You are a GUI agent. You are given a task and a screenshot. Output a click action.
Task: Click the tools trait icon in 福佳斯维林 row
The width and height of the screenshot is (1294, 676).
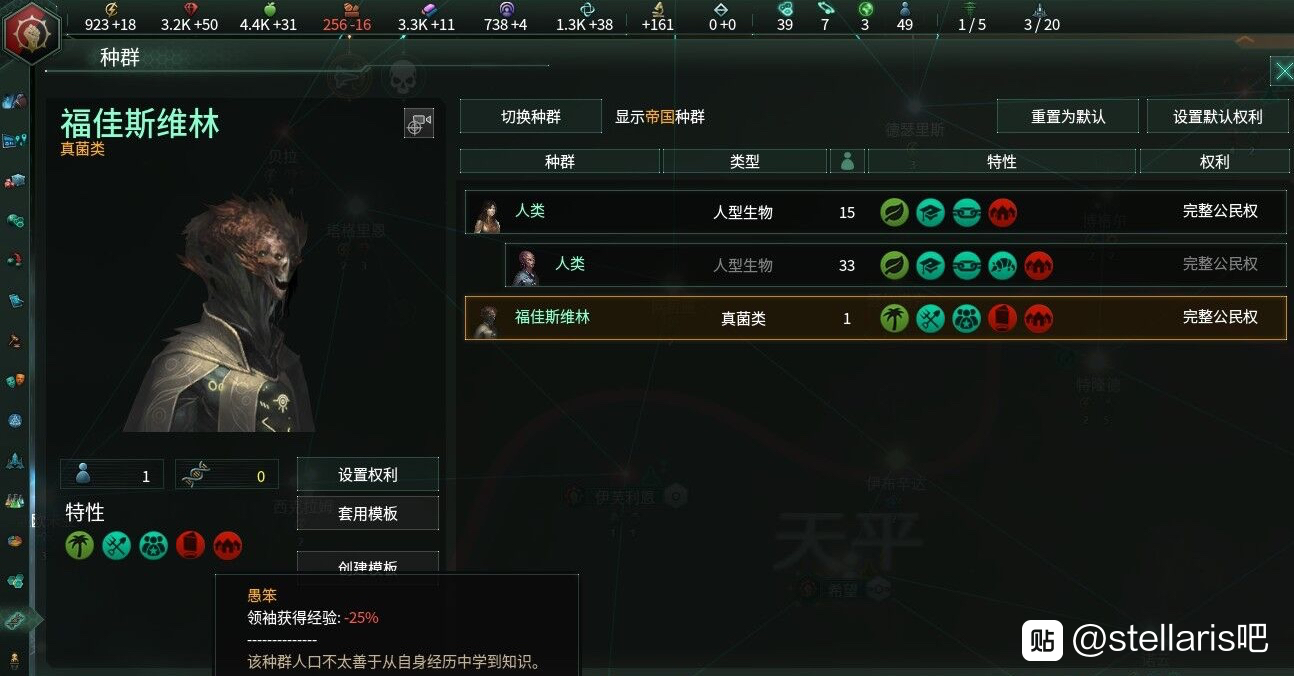coord(930,318)
